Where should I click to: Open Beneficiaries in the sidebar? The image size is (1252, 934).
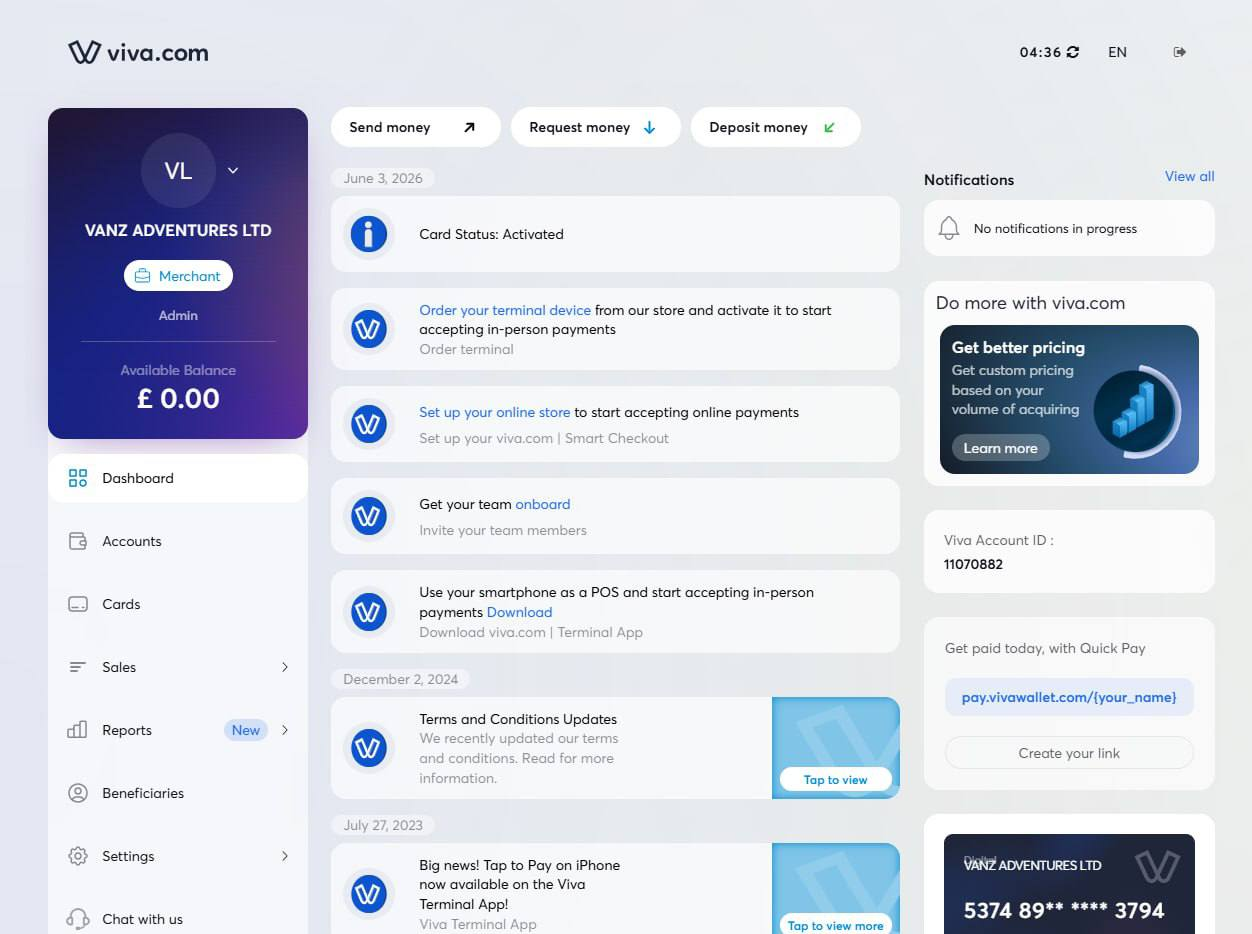point(178,793)
